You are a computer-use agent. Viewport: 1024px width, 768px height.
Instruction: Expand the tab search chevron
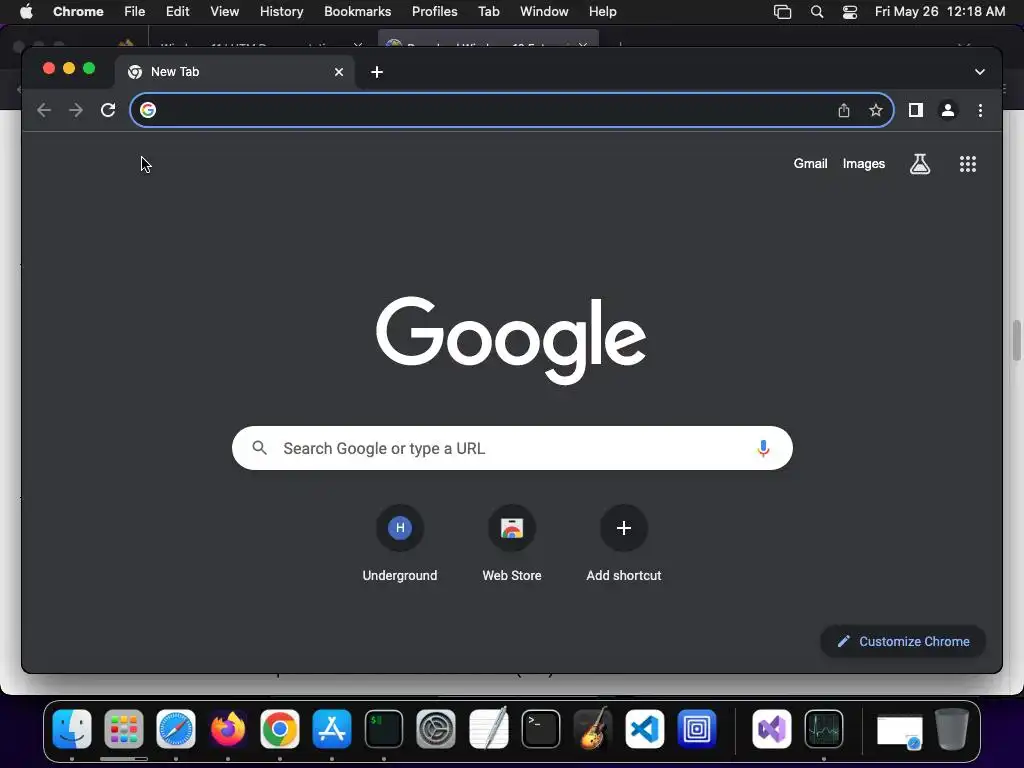tap(980, 72)
